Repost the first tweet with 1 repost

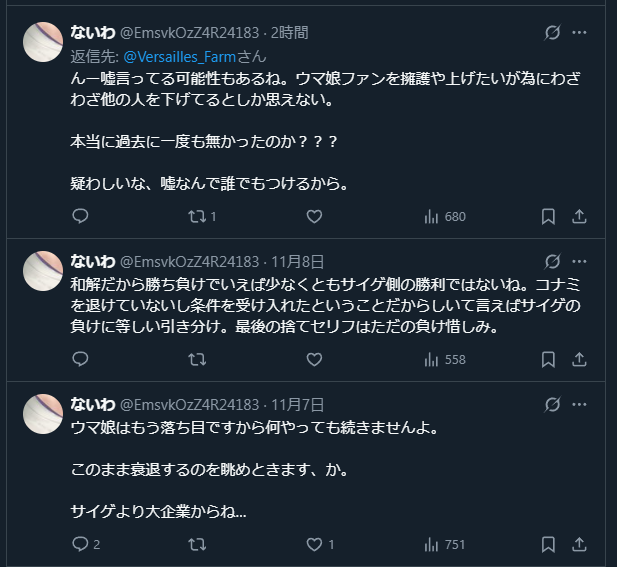[198, 216]
